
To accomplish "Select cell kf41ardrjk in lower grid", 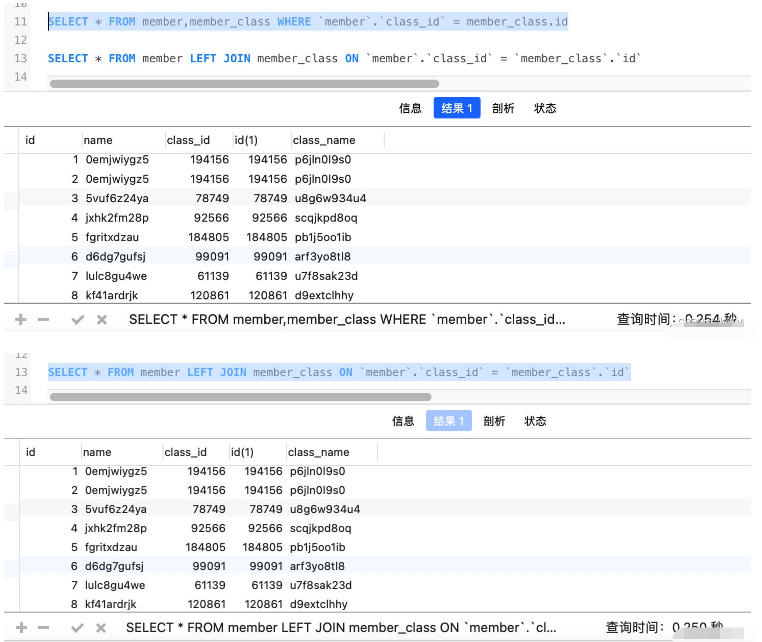I will pyautogui.click(x=110, y=604).
